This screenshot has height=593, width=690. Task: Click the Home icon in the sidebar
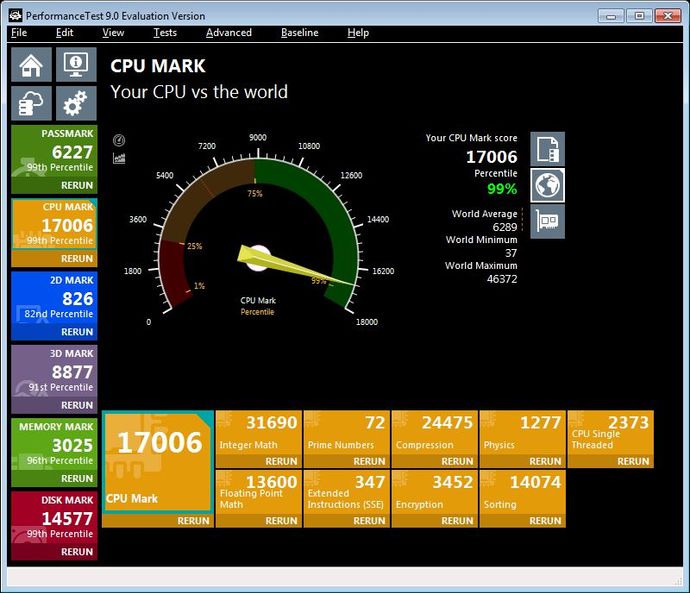click(32, 65)
